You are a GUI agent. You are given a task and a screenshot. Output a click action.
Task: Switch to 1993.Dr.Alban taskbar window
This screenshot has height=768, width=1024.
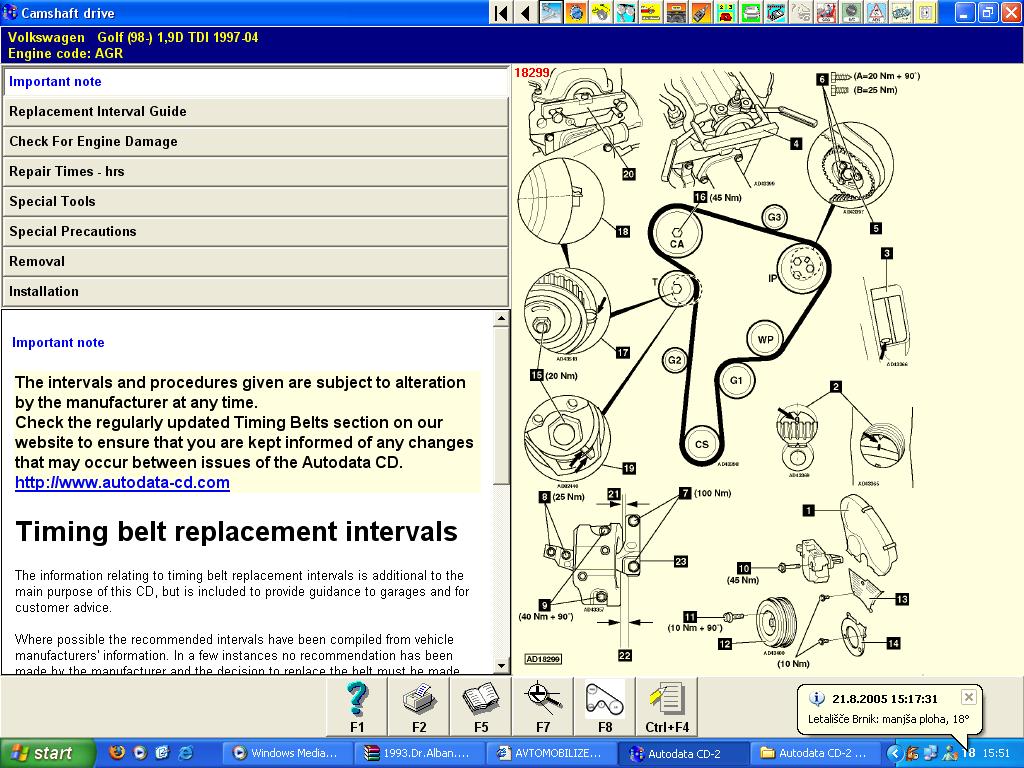(x=419, y=753)
